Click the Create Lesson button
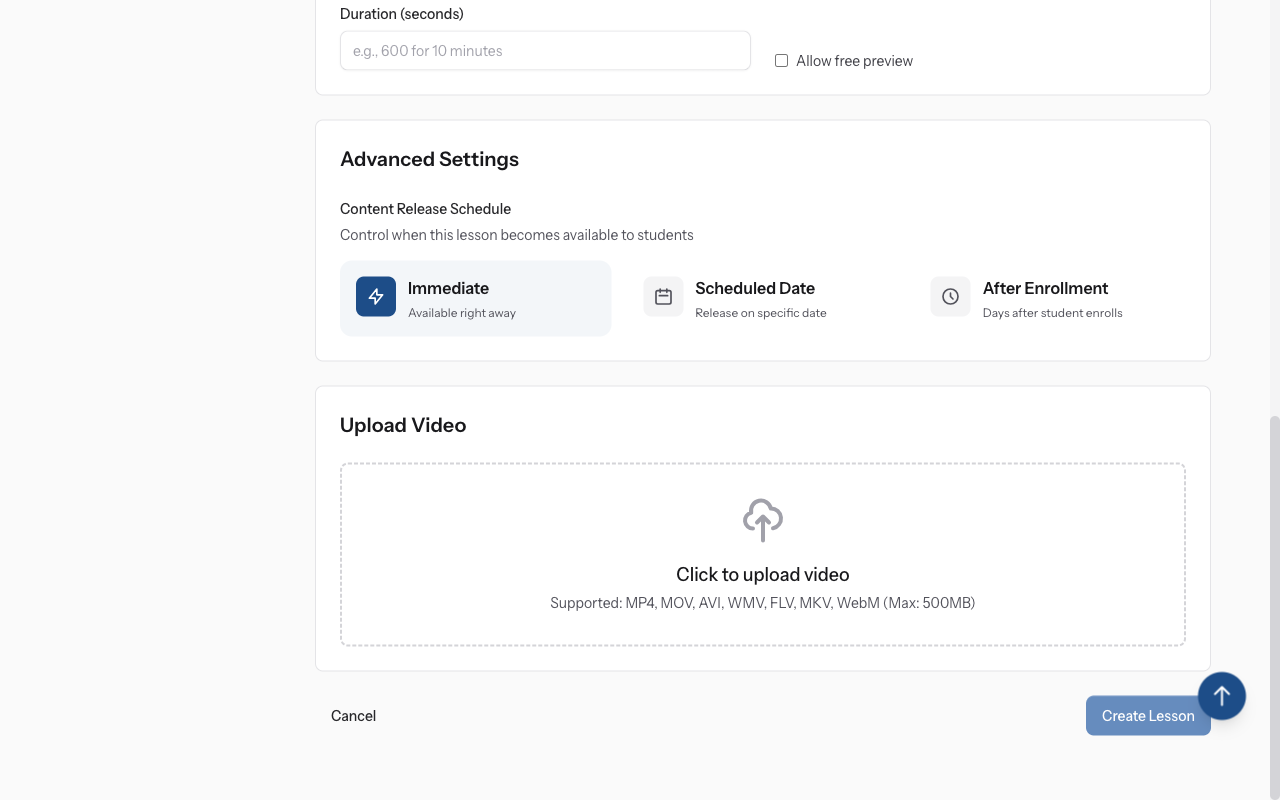 tap(1148, 715)
